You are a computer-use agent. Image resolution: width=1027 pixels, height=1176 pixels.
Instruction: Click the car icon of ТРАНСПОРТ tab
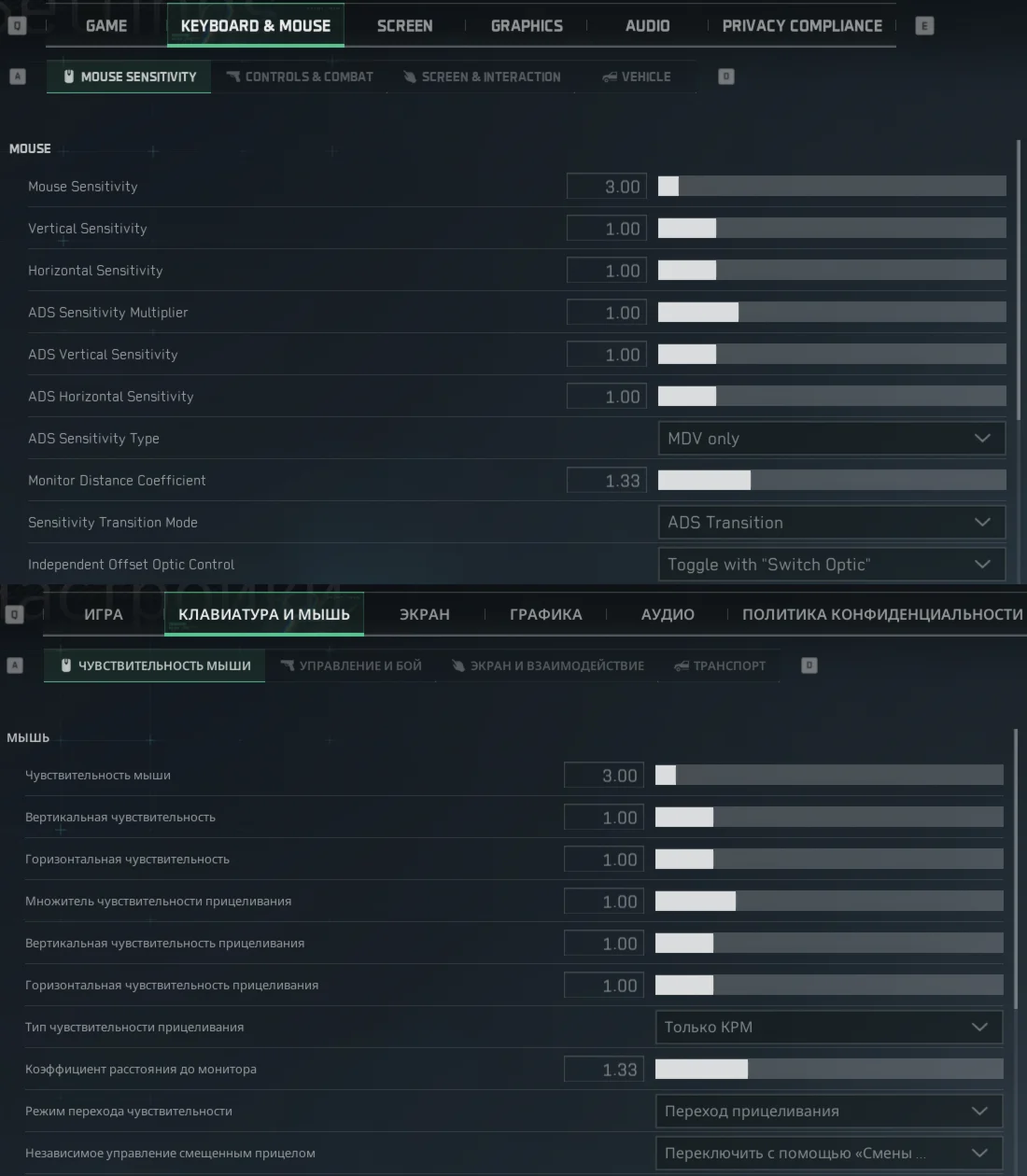682,665
